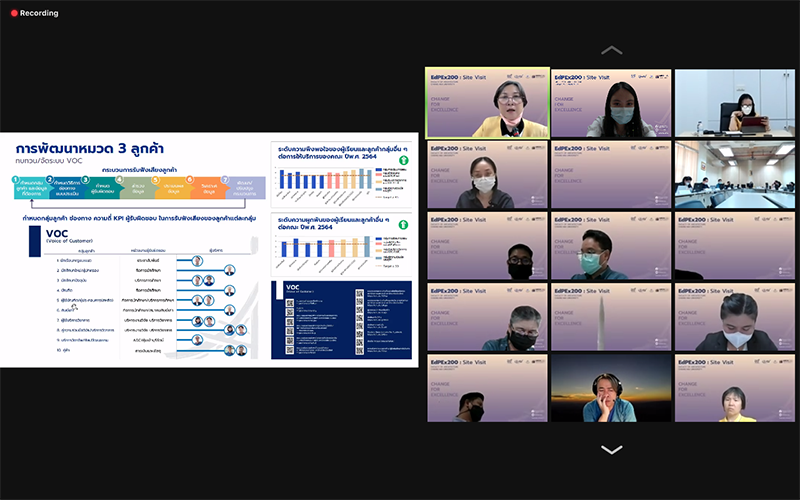Show more participants with the bottom chevron

tap(610, 450)
